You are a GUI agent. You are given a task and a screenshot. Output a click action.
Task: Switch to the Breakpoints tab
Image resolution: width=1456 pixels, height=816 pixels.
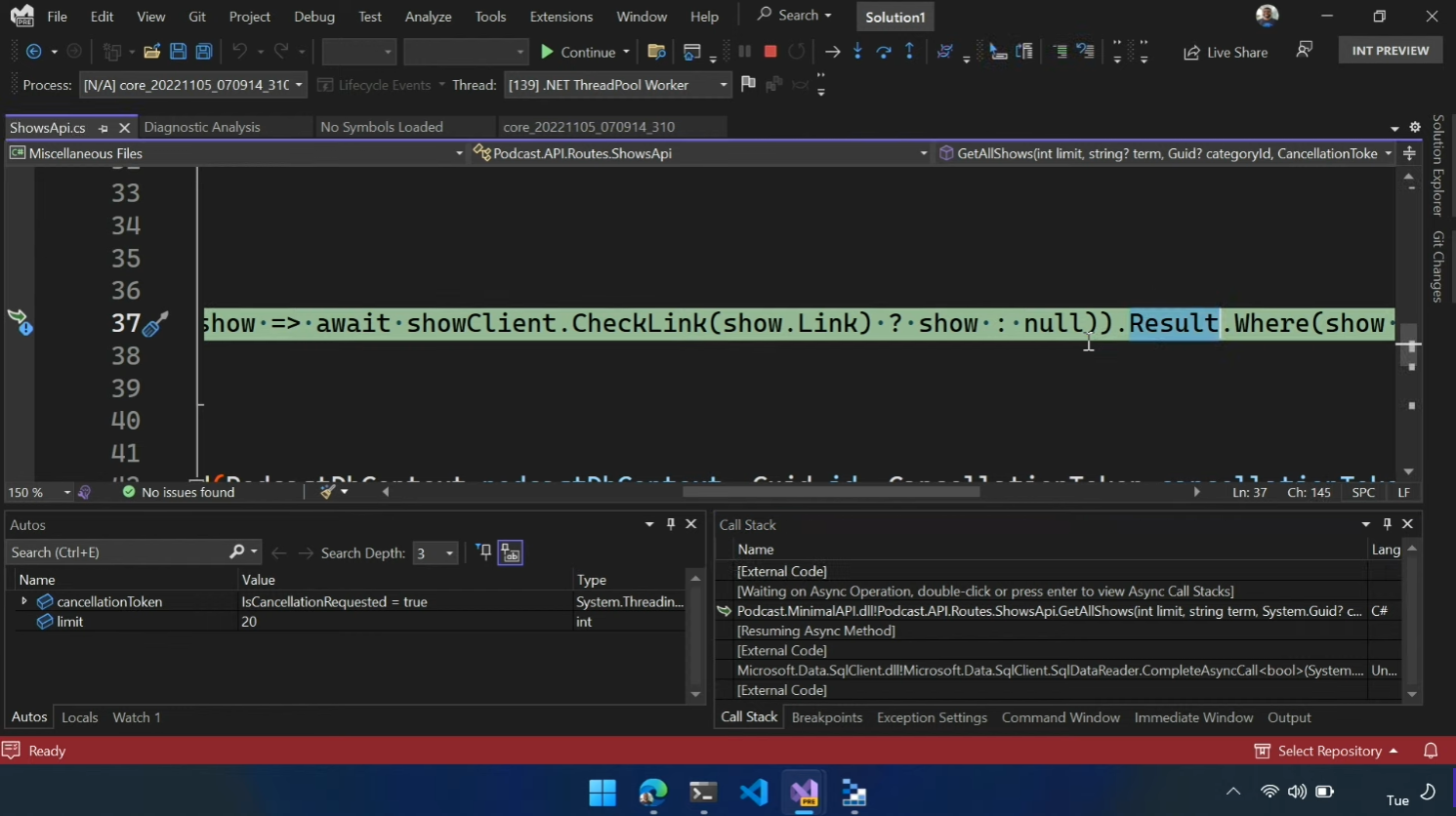826,717
